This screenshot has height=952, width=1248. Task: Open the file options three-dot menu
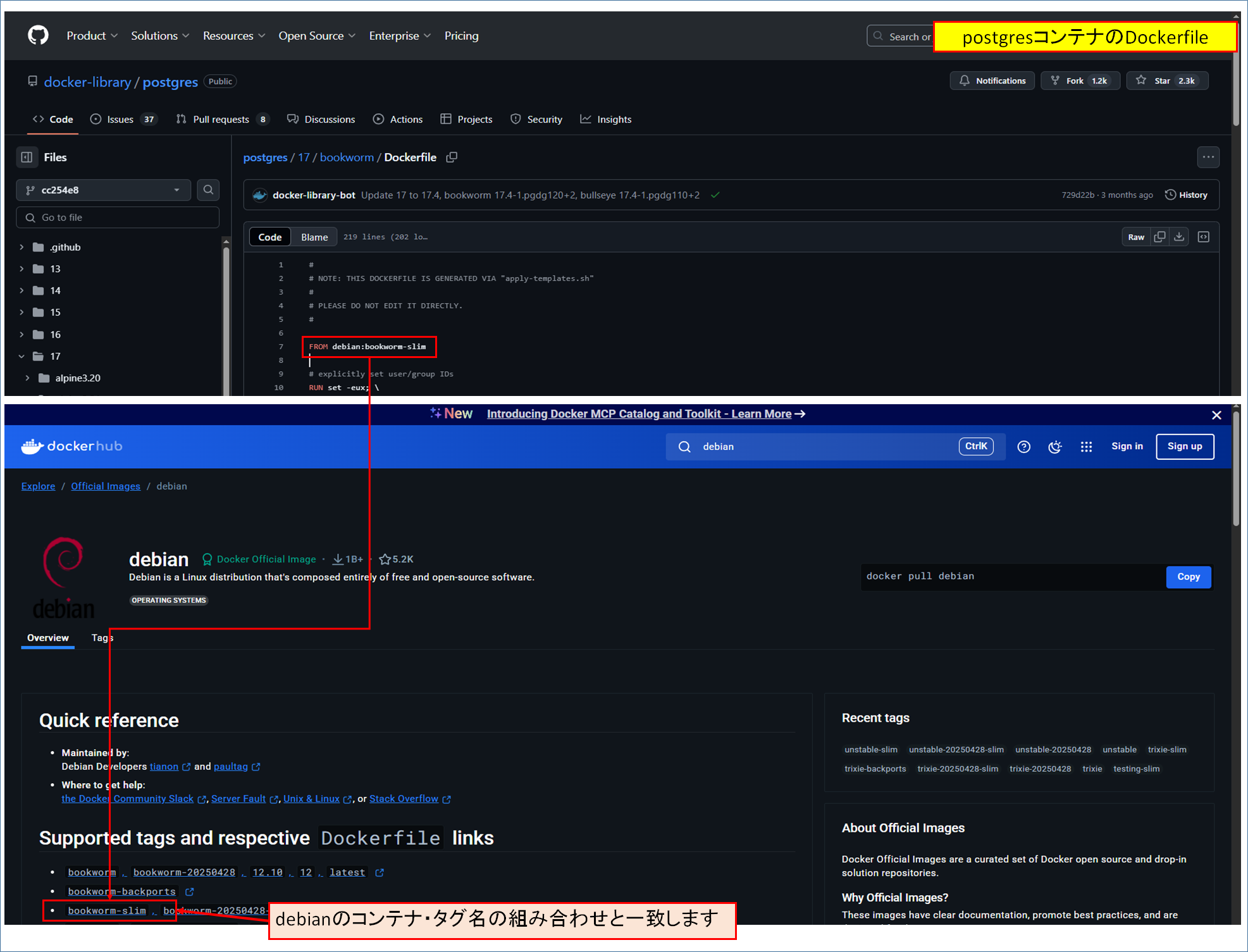[x=1208, y=157]
